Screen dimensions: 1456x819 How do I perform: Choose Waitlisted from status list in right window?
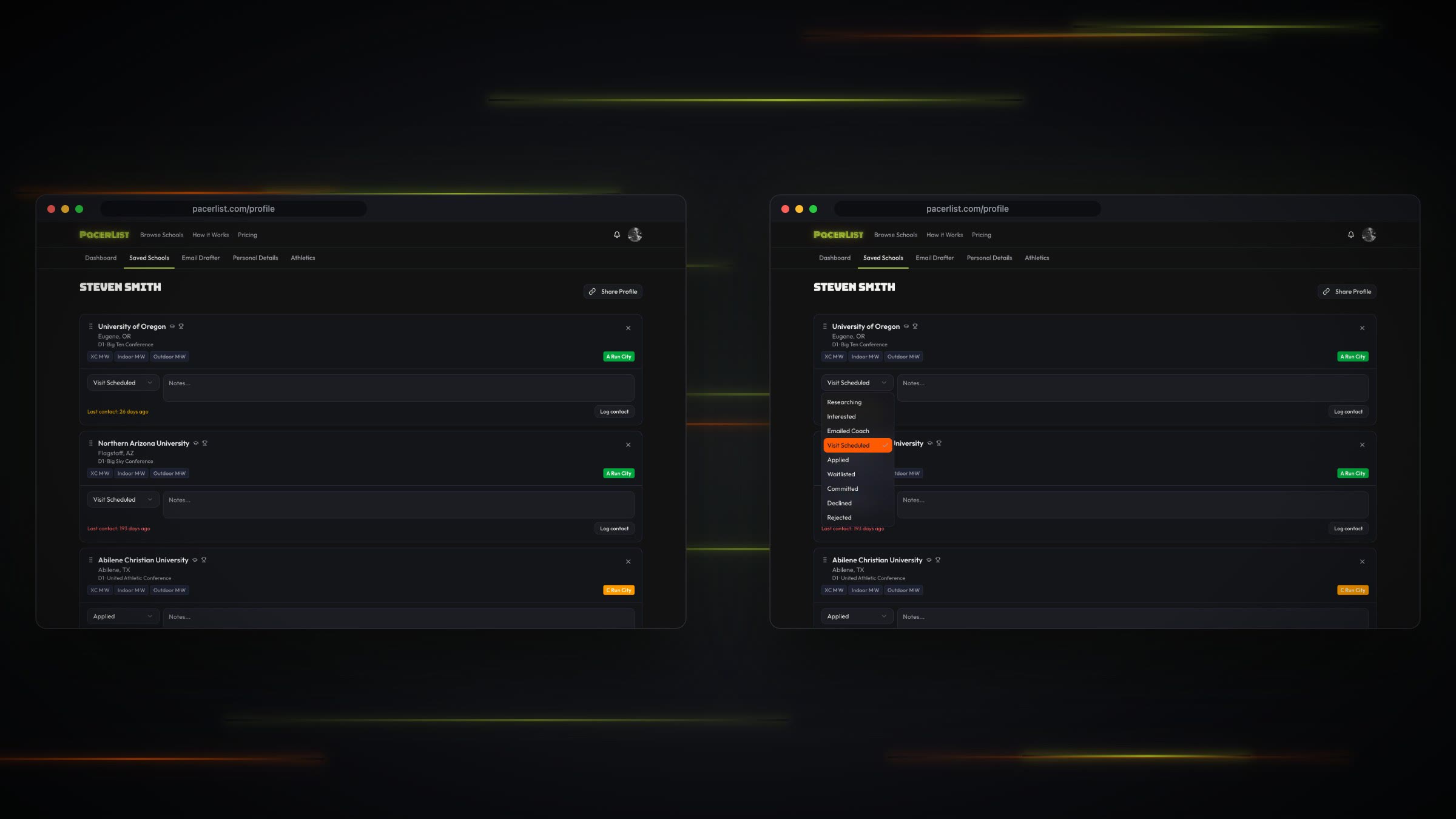coord(857,474)
